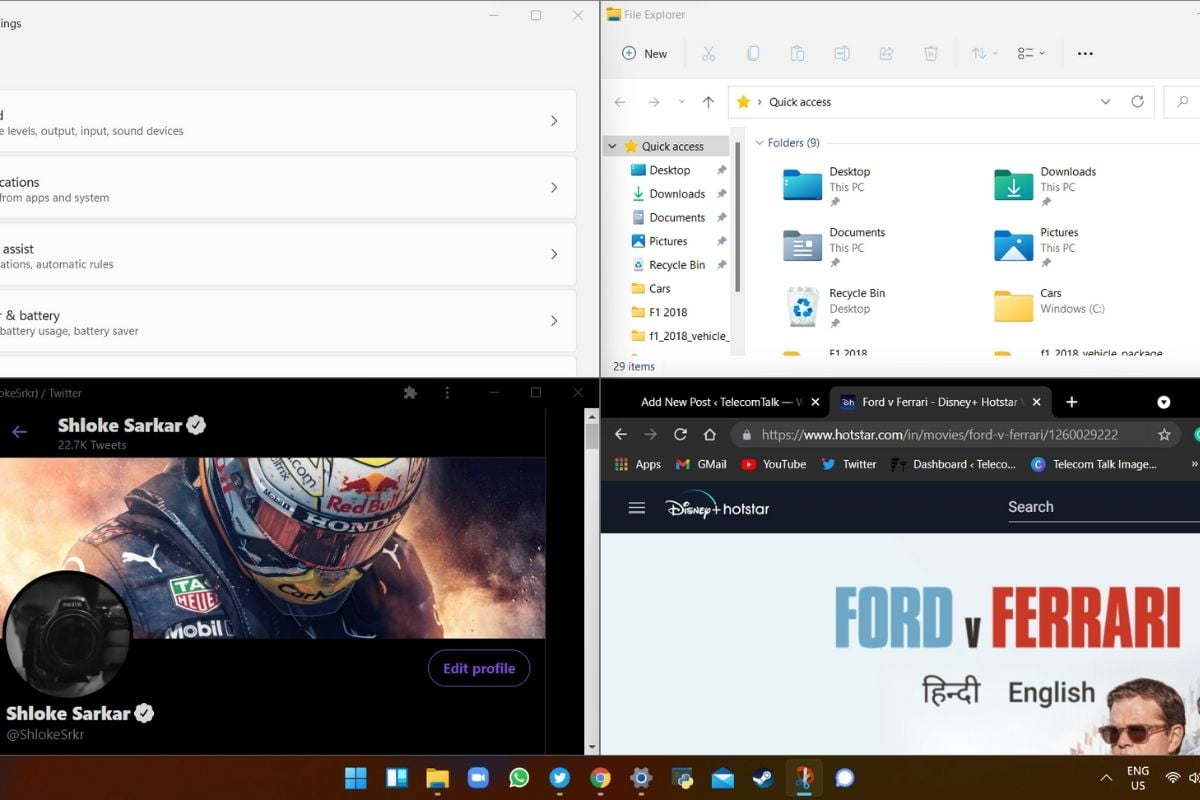Expand the Focus assist settings row chevron
Screen dimensions: 1200x800
[554, 254]
